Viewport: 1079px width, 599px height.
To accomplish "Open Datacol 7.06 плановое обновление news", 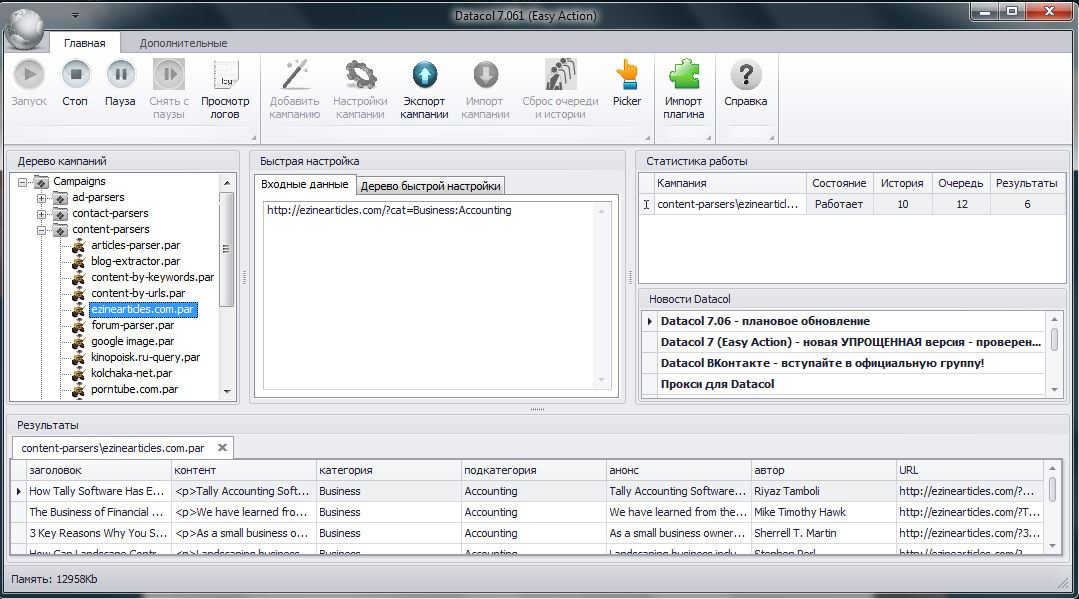I will (765, 321).
